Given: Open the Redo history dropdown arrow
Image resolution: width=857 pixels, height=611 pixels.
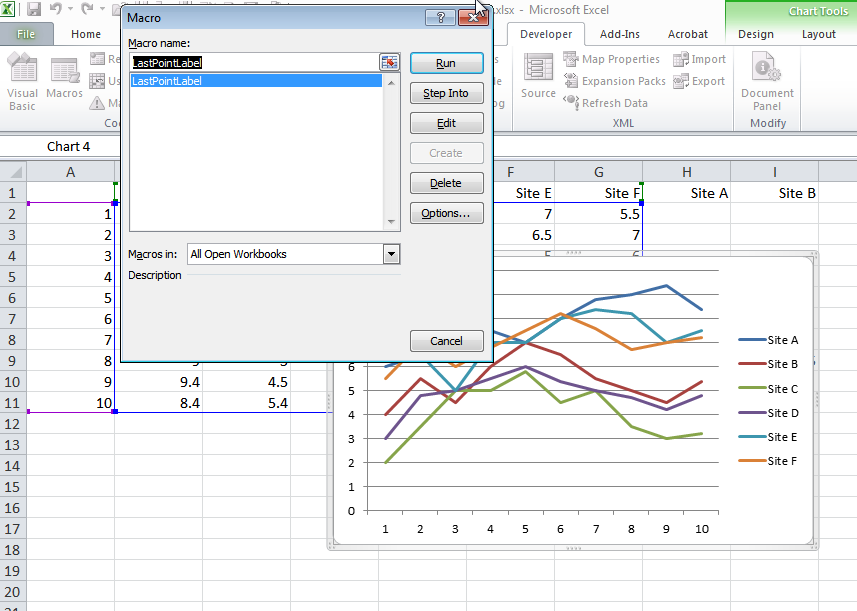Looking at the screenshot, I should tap(103, 9).
